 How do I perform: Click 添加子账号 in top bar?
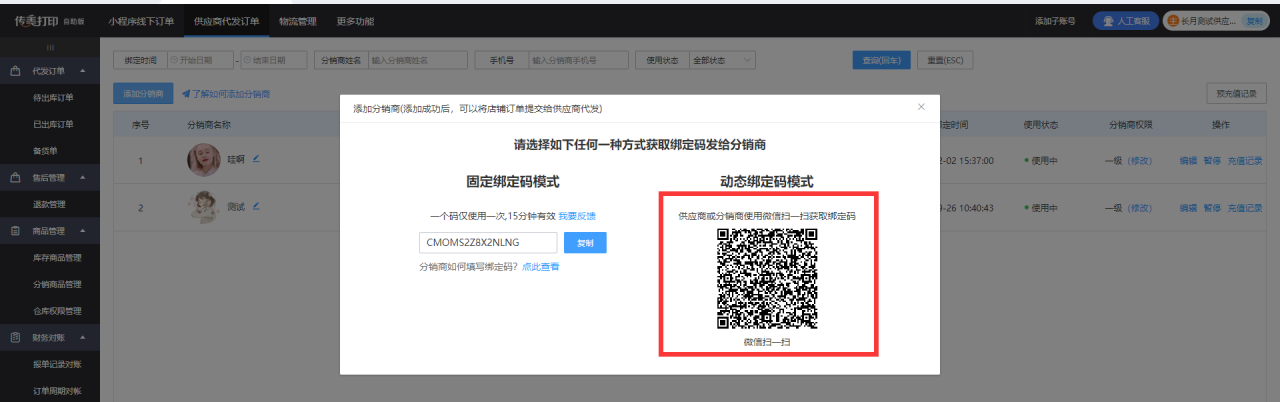tap(1055, 21)
